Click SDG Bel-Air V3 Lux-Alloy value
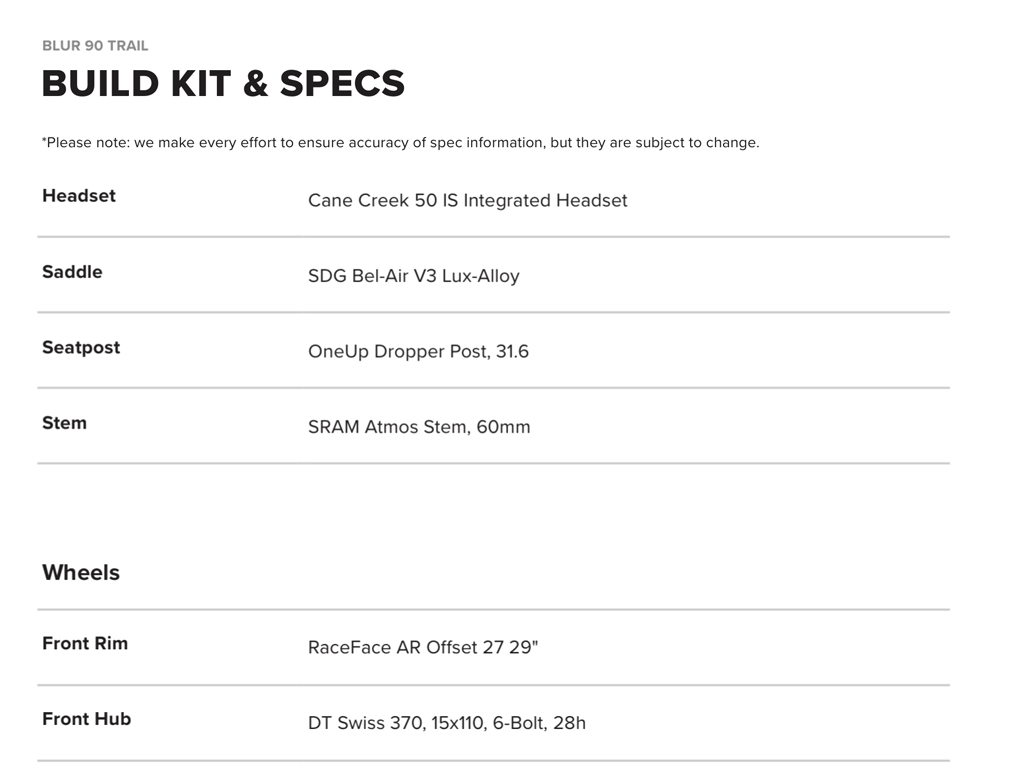 tap(413, 276)
